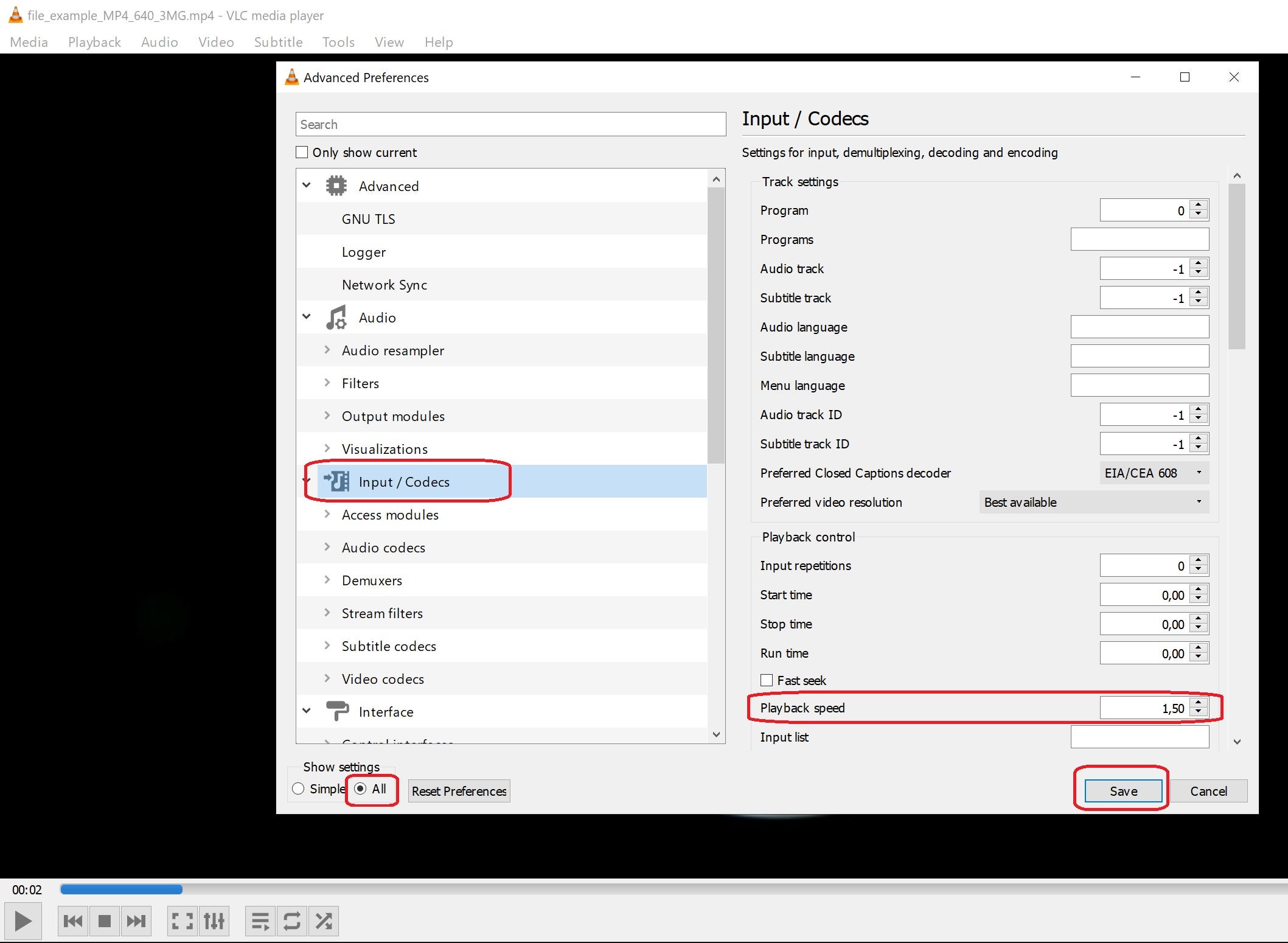The width and height of the screenshot is (1288, 943).
Task: Open extended settings (equalizer) panel
Action: [214, 920]
